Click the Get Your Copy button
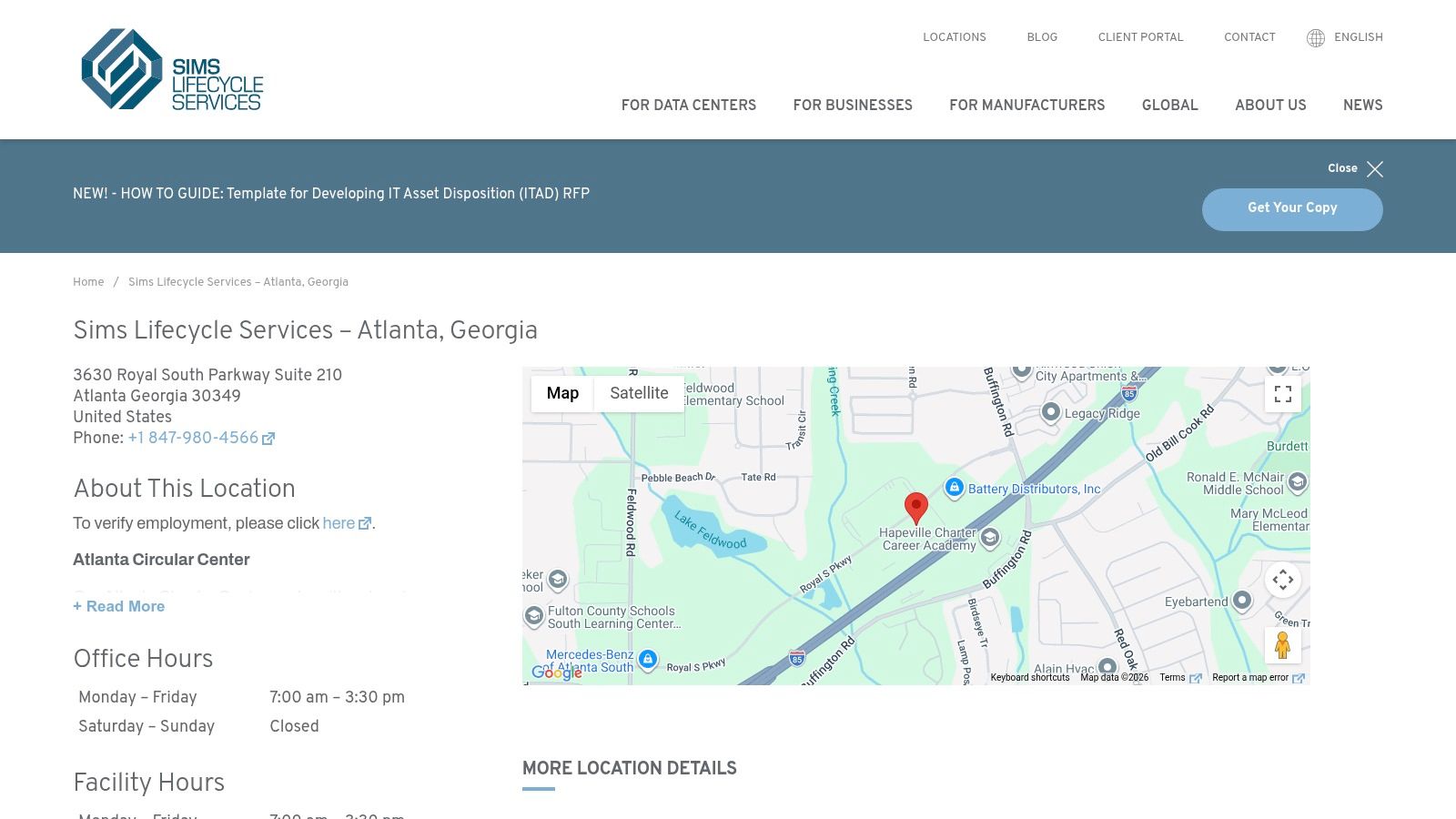 (x=1292, y=209)
